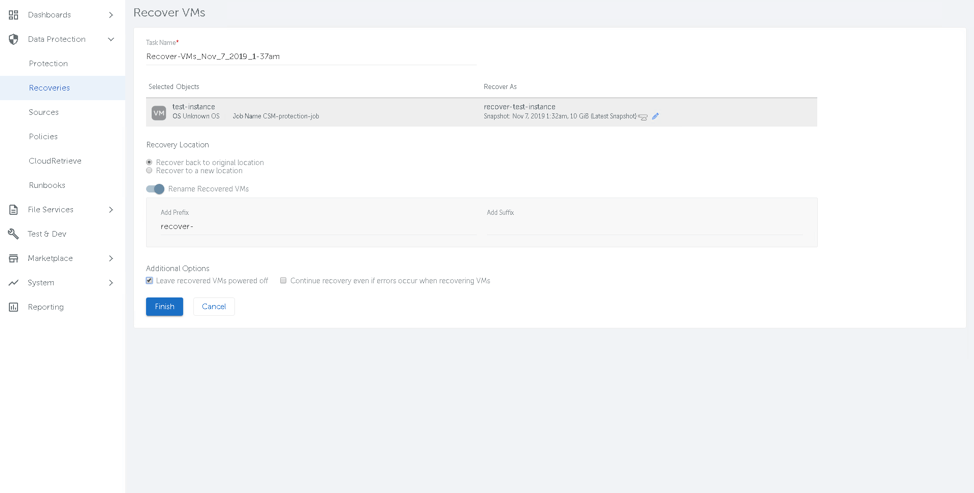Uncheck Leave recovered VMs powered off
The height and width of the screenshot is (493, 974).
click(149, 281)
